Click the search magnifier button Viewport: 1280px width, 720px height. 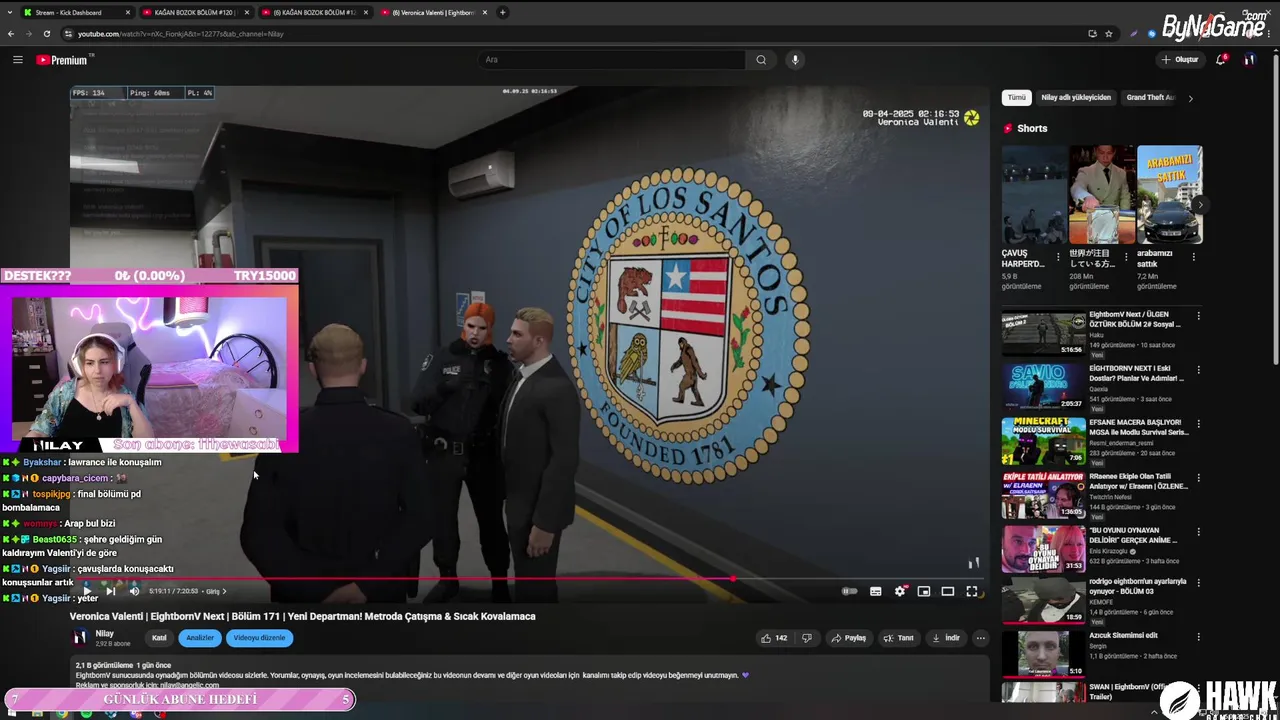[x=761, y=60]
